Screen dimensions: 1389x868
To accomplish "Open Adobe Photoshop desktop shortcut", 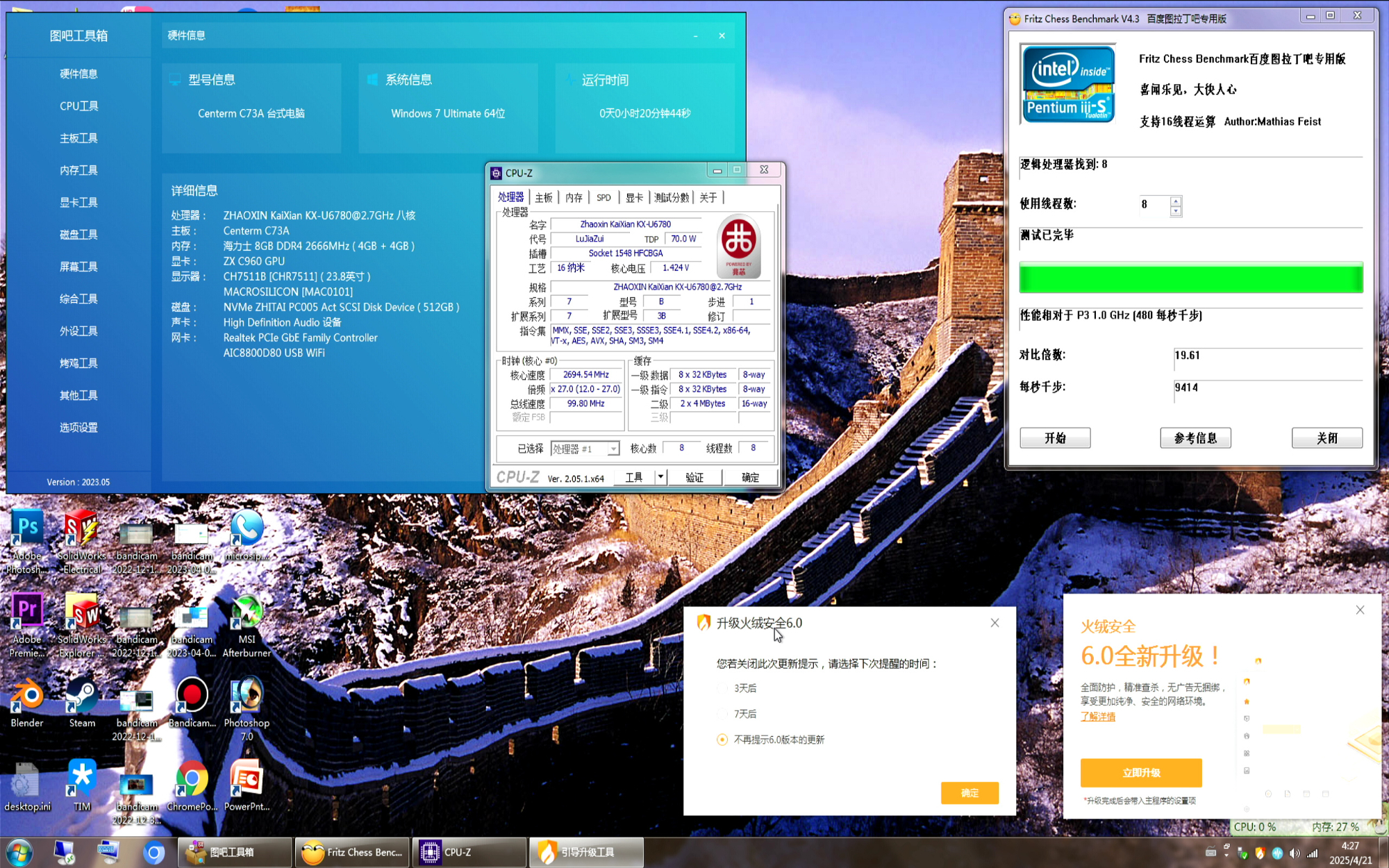I will (27, 542).
